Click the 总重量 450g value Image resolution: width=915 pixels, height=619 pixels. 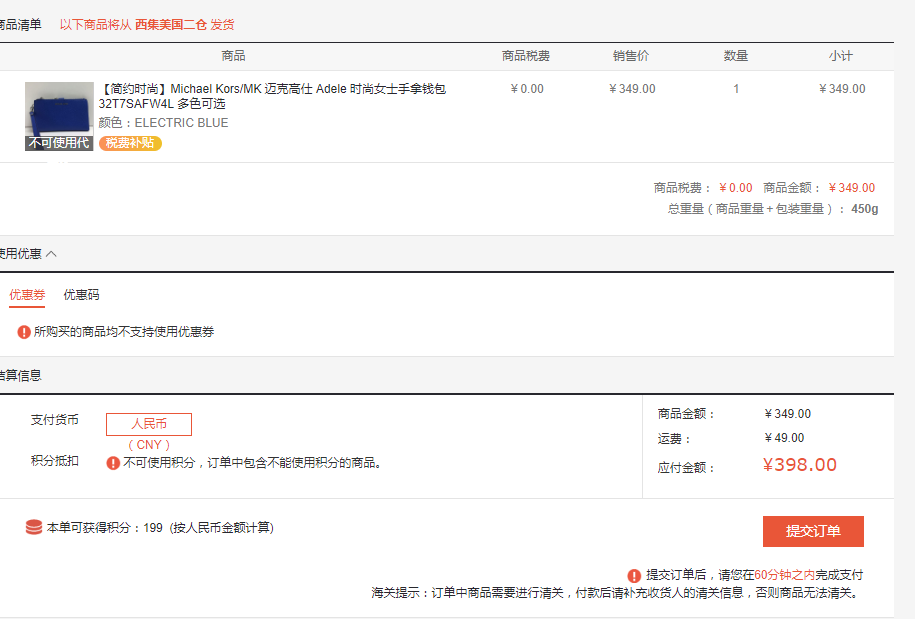[x=865, y=209]
